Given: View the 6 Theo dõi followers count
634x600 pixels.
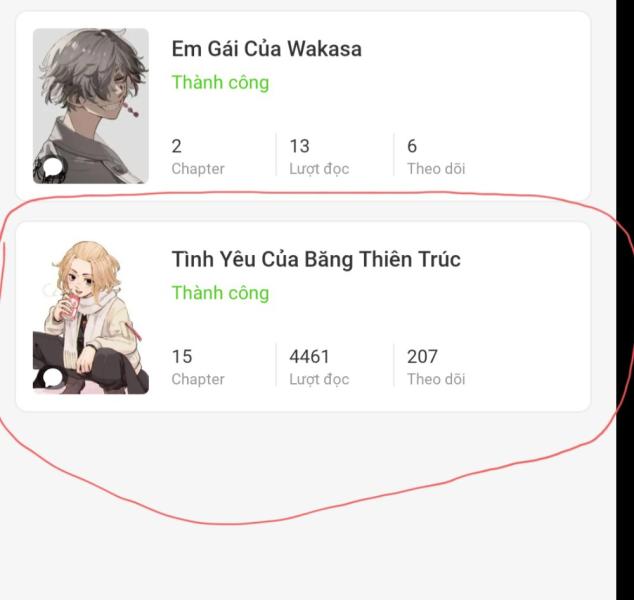Looking at the screenshot, I should pyautogui.click(x=412, y=146).
